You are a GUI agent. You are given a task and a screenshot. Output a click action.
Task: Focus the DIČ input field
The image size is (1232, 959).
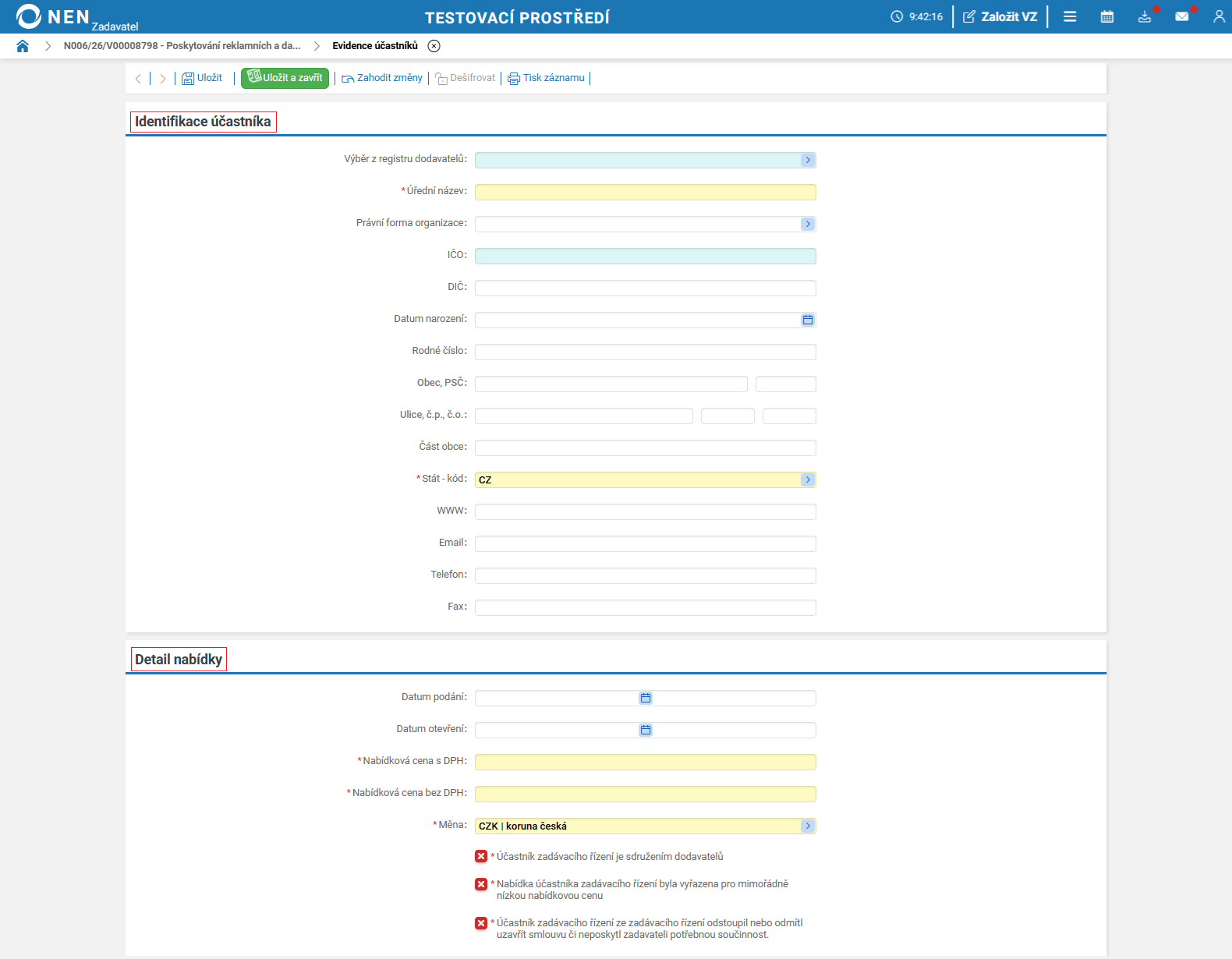pyautogui.click(x=646, y=288)
